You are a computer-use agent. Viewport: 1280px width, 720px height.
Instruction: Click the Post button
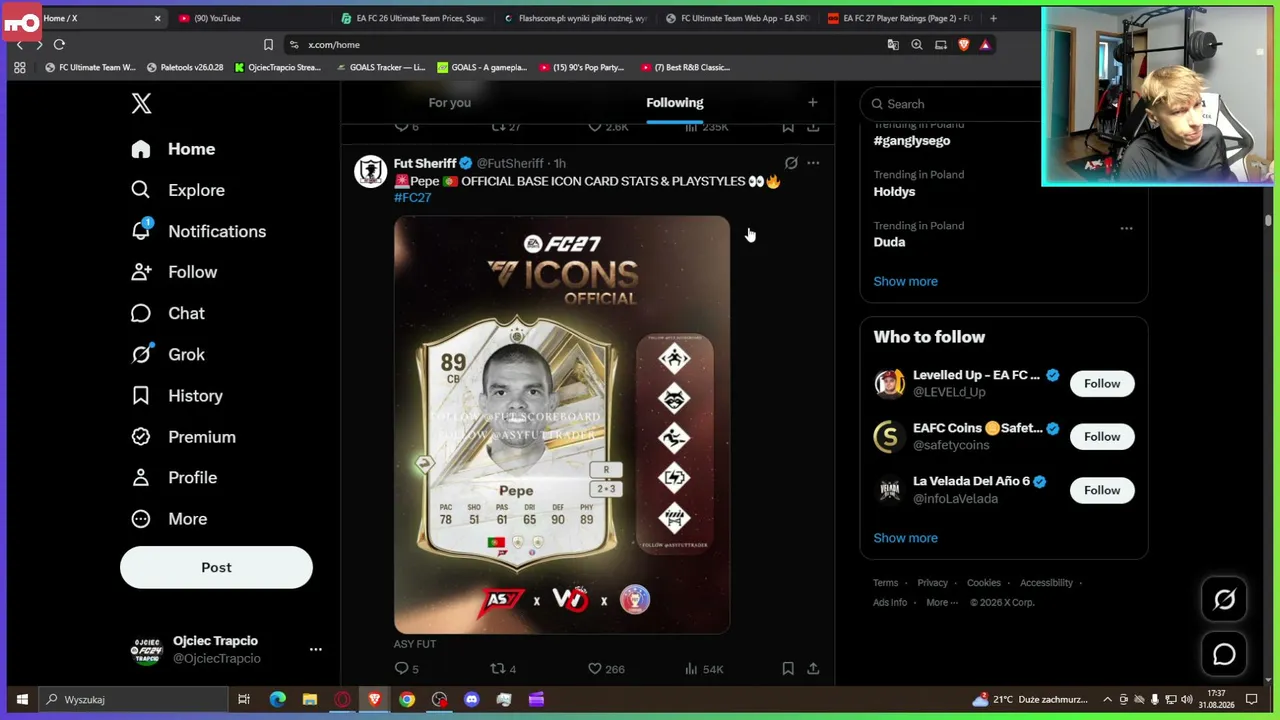pyautogui.click(x=216, y=568)
